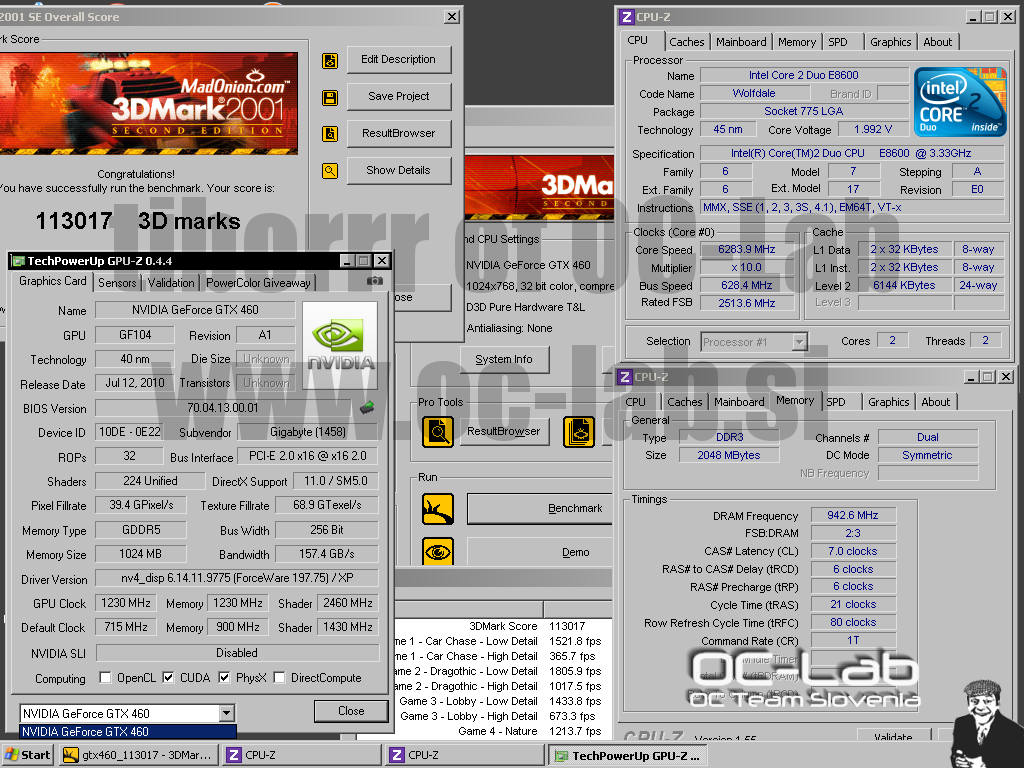Click the Pro Tools magnifier ResultBrowser icon
Viewport: 1024px width, 768px height.
click(x=438, y=432)
